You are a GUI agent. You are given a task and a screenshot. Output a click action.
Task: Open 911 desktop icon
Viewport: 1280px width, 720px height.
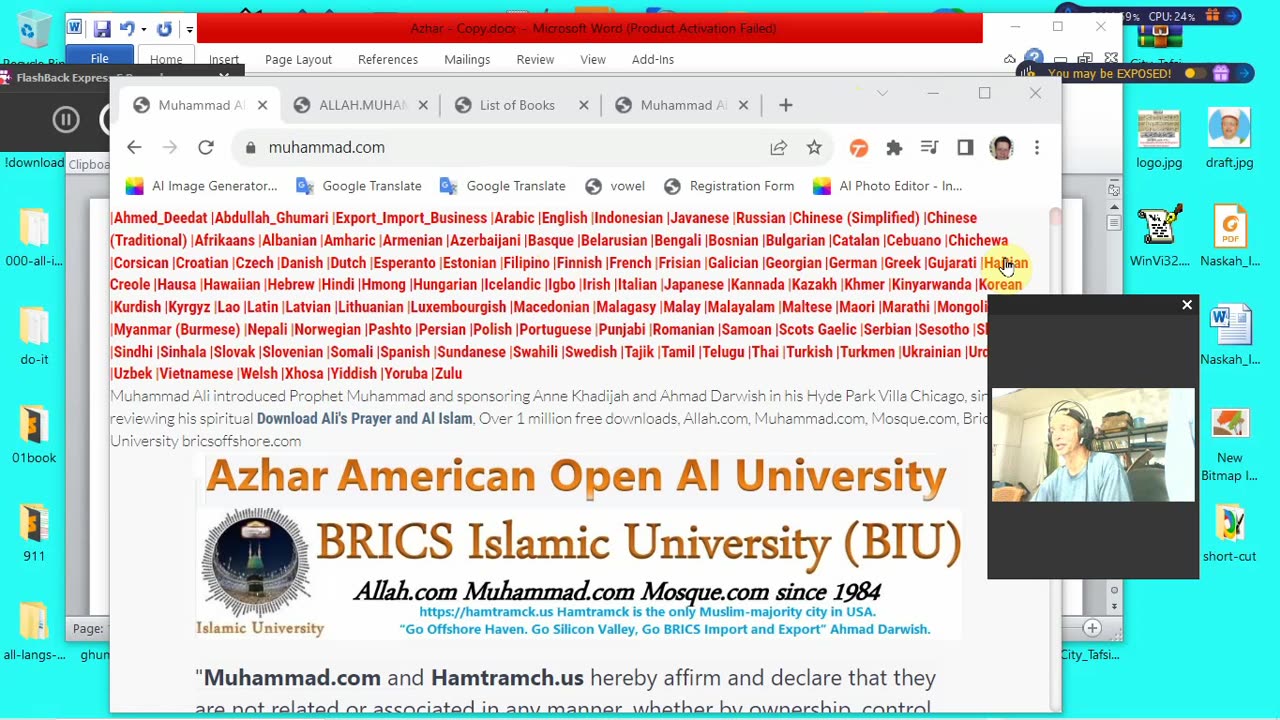34,531
